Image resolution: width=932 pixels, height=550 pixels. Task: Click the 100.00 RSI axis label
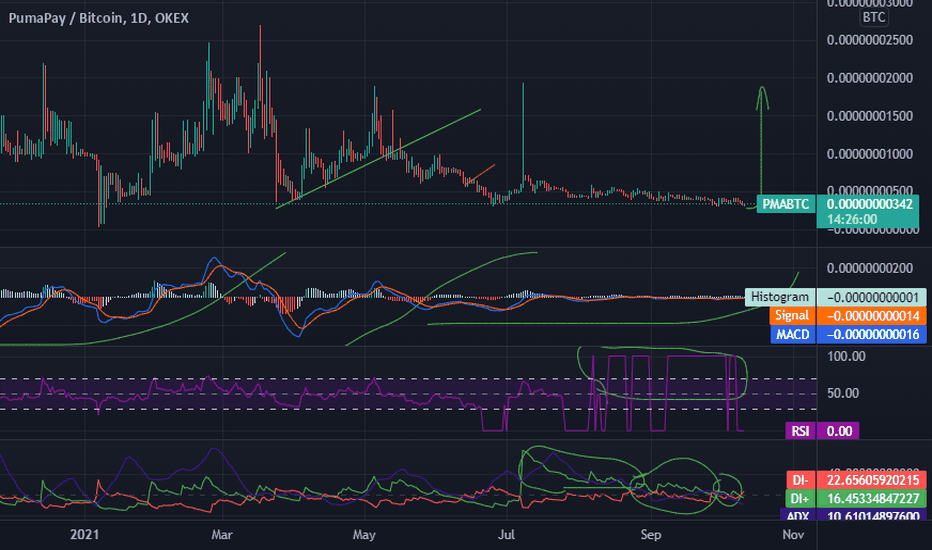pyautogui.click(x=846, y=357)
